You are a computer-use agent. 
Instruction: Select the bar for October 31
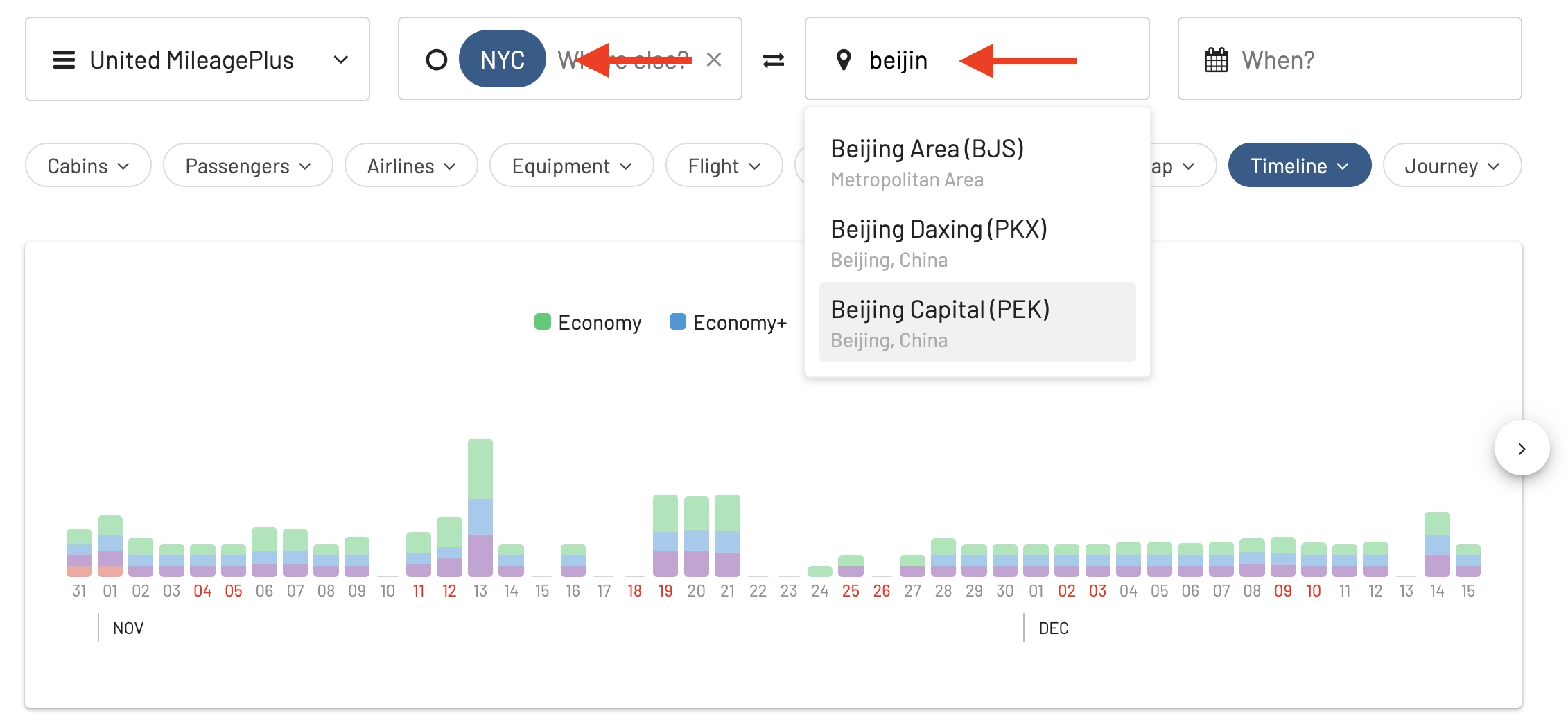coord(79,553)
